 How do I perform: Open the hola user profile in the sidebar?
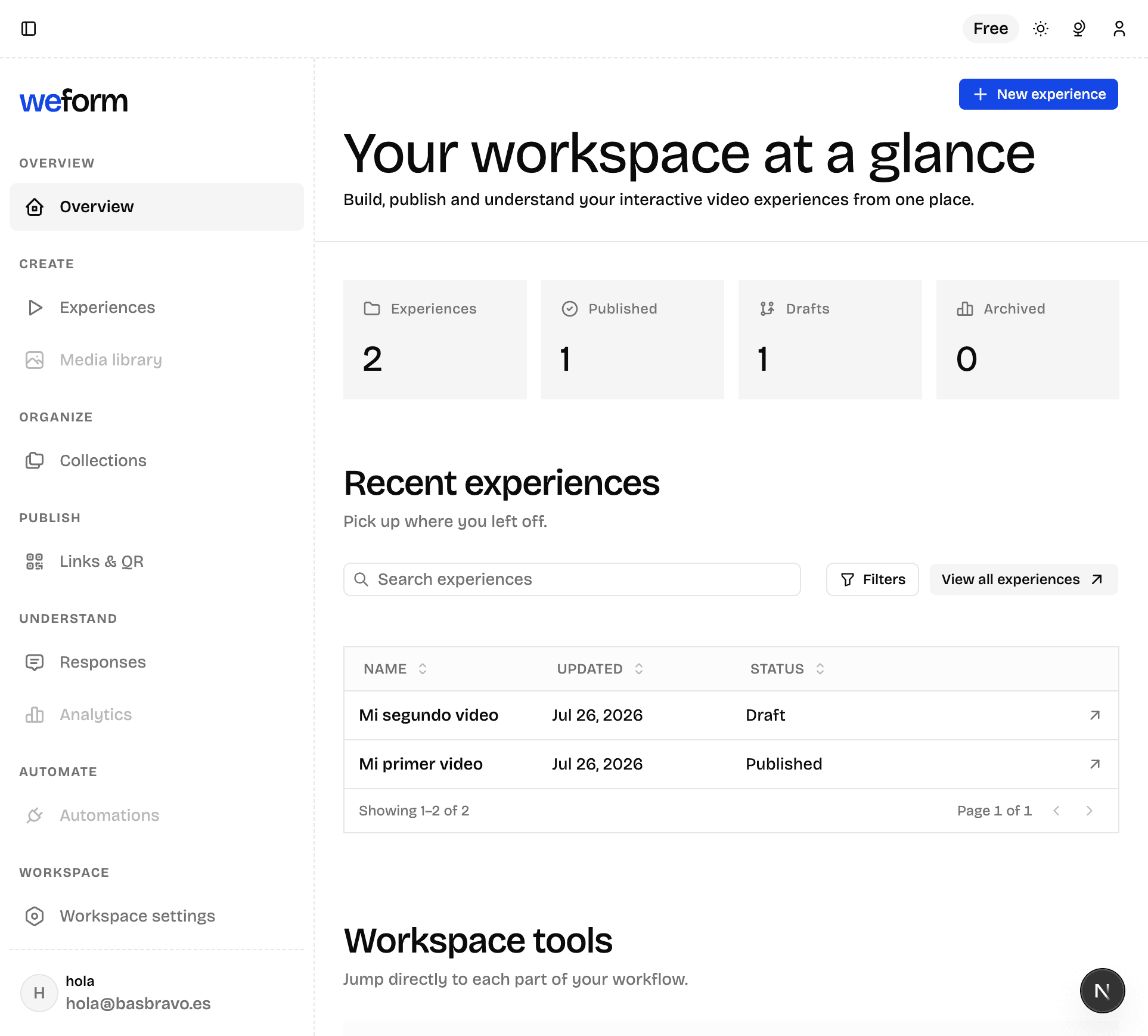click(157, 992)
